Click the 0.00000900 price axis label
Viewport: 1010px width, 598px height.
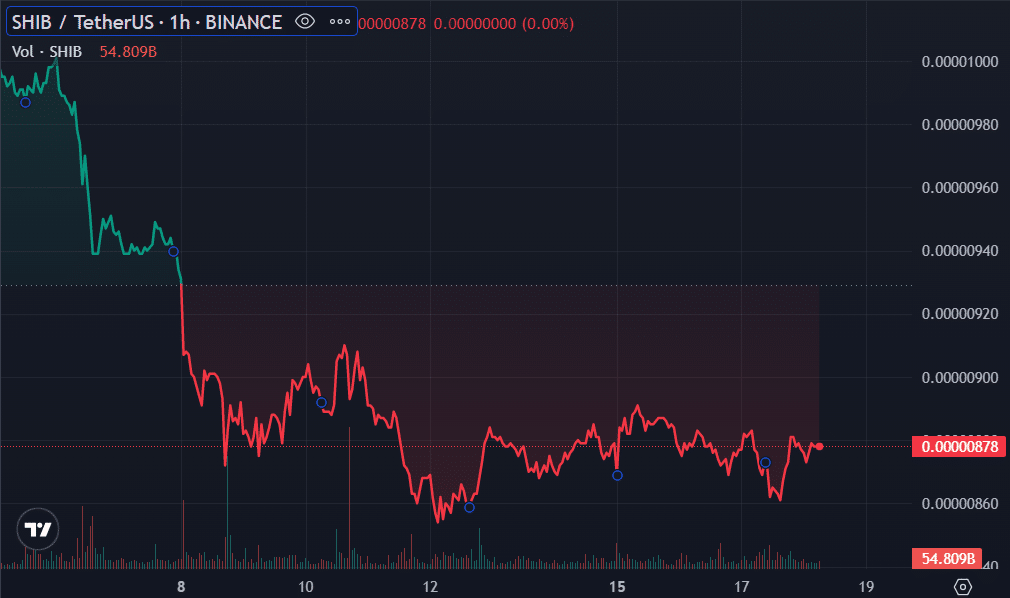960,377
